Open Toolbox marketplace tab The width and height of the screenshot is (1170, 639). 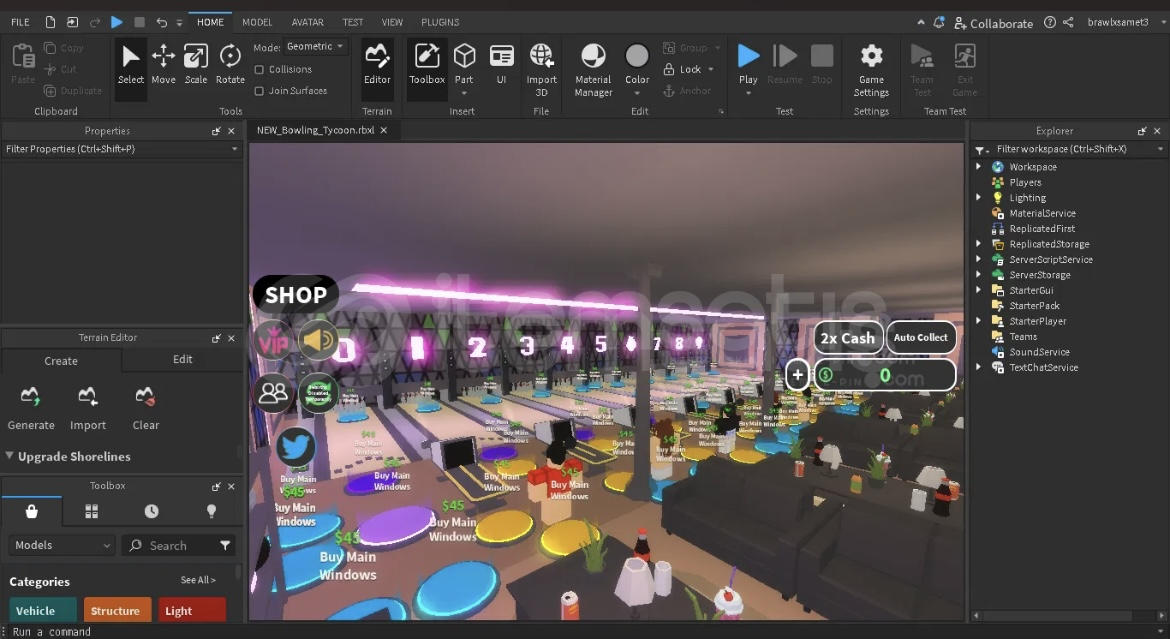click(31, 511)
